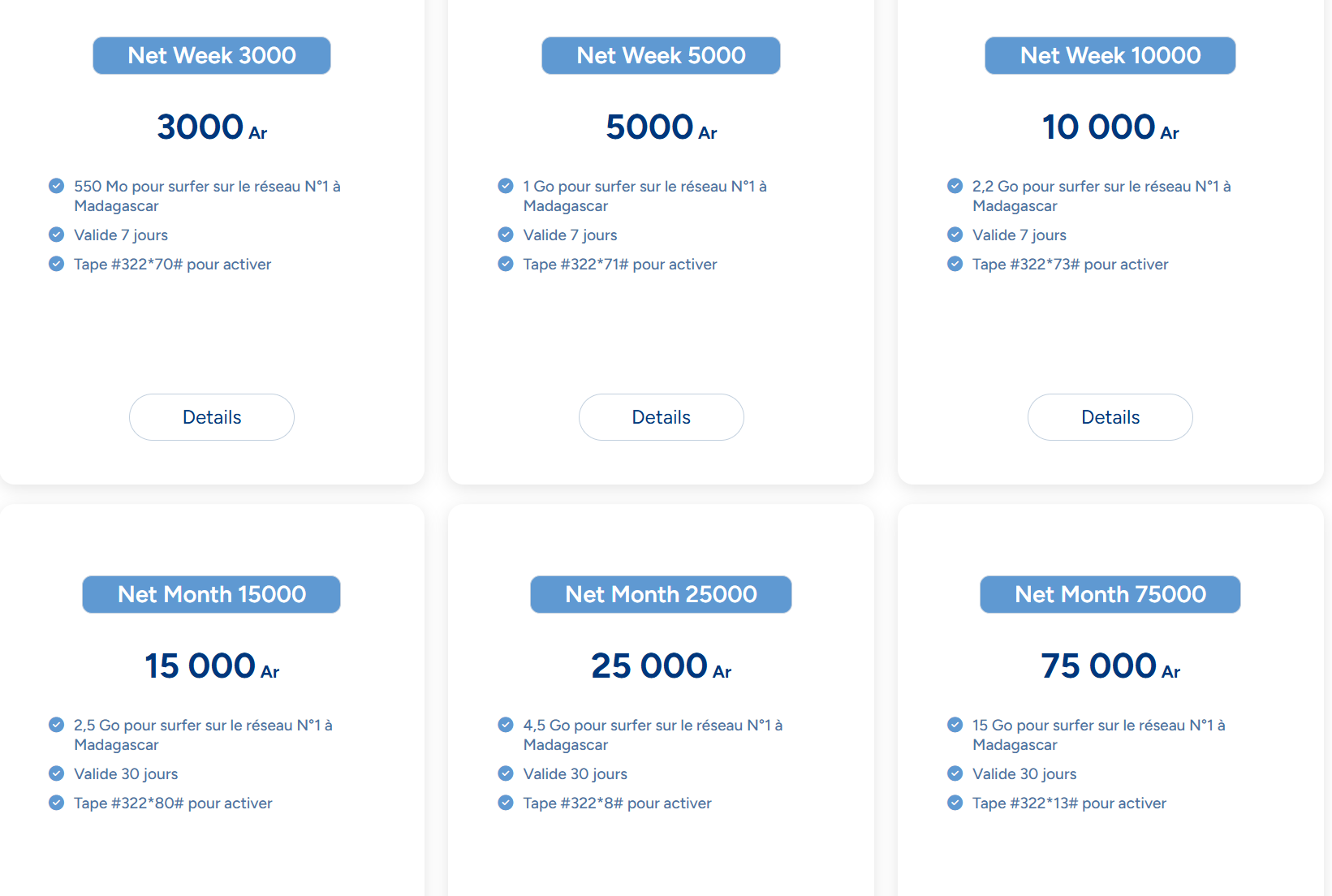Select the Net Month 25000 title badge
This screenshot has width=1332, height=896.
coord(661,594)
